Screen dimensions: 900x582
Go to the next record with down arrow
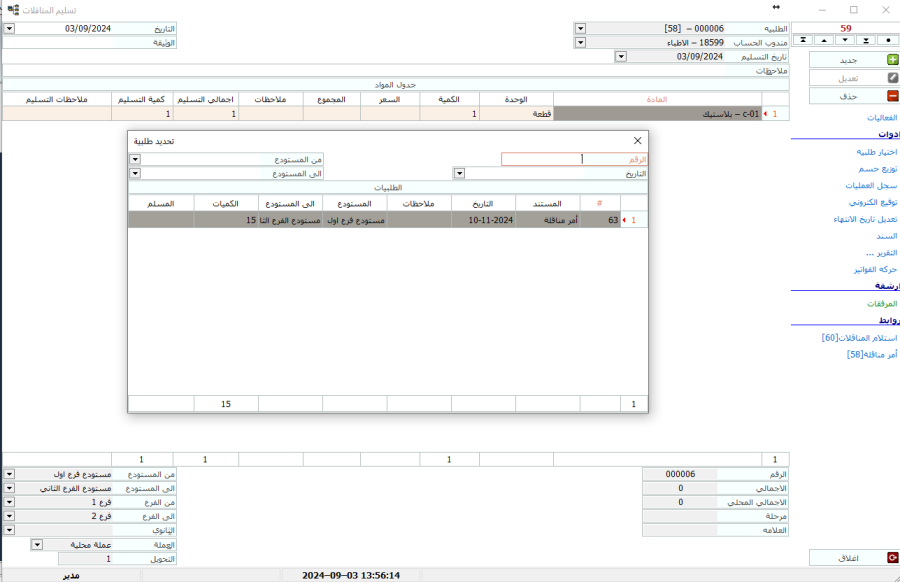point(845,40)
